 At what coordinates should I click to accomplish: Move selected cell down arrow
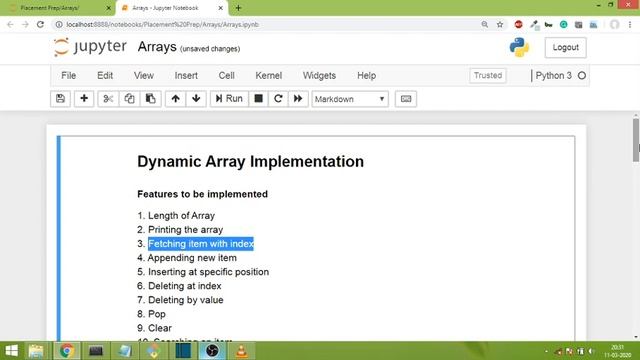tap(196, 99)
